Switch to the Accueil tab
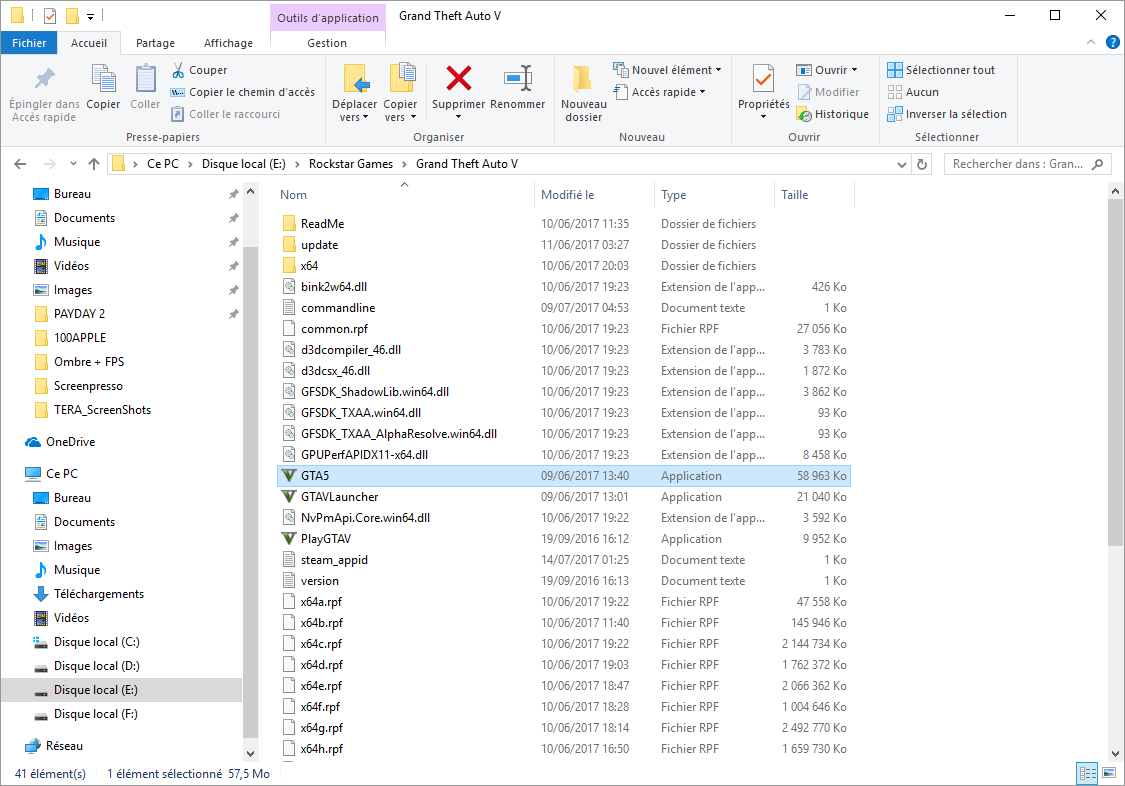 click(89, 43)
